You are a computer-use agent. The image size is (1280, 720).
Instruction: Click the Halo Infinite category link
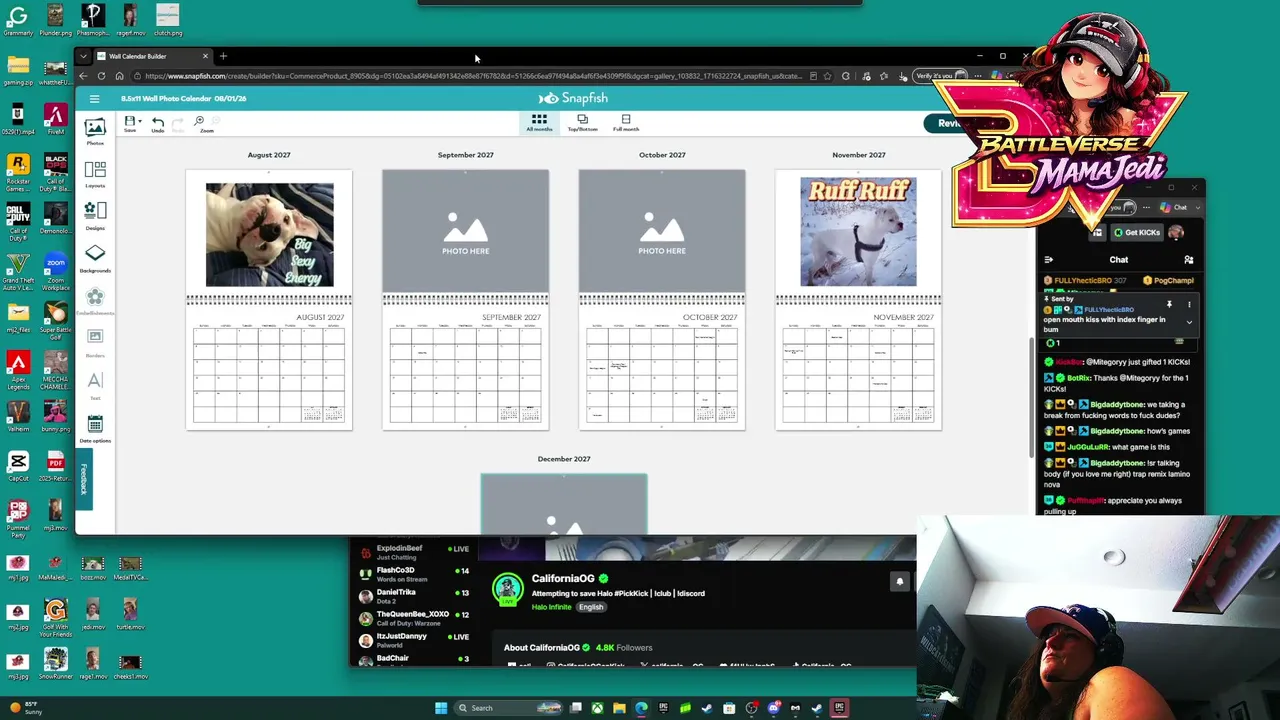click(x=552, y=607)
